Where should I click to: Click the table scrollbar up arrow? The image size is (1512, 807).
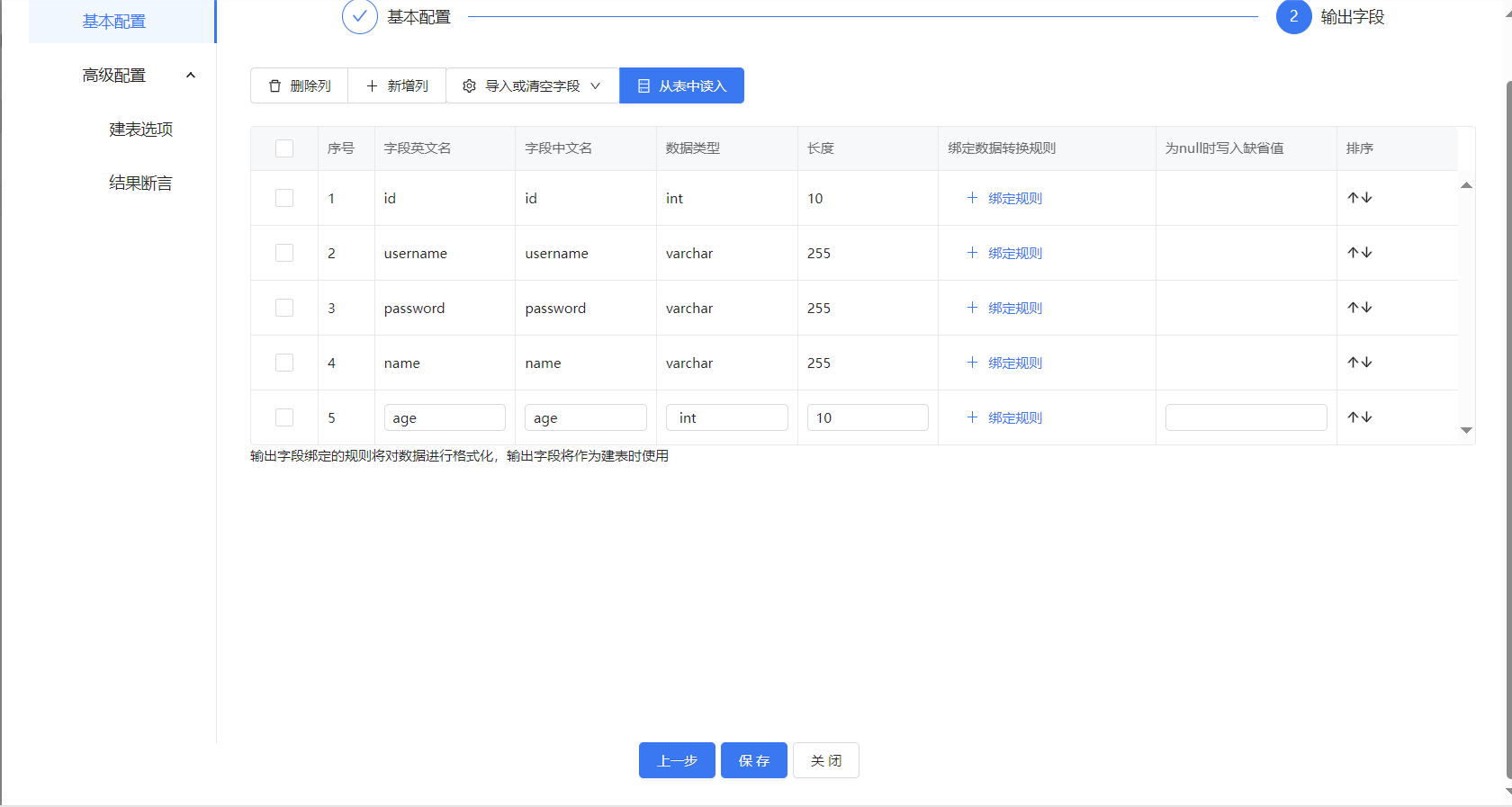click(1466, 185)
